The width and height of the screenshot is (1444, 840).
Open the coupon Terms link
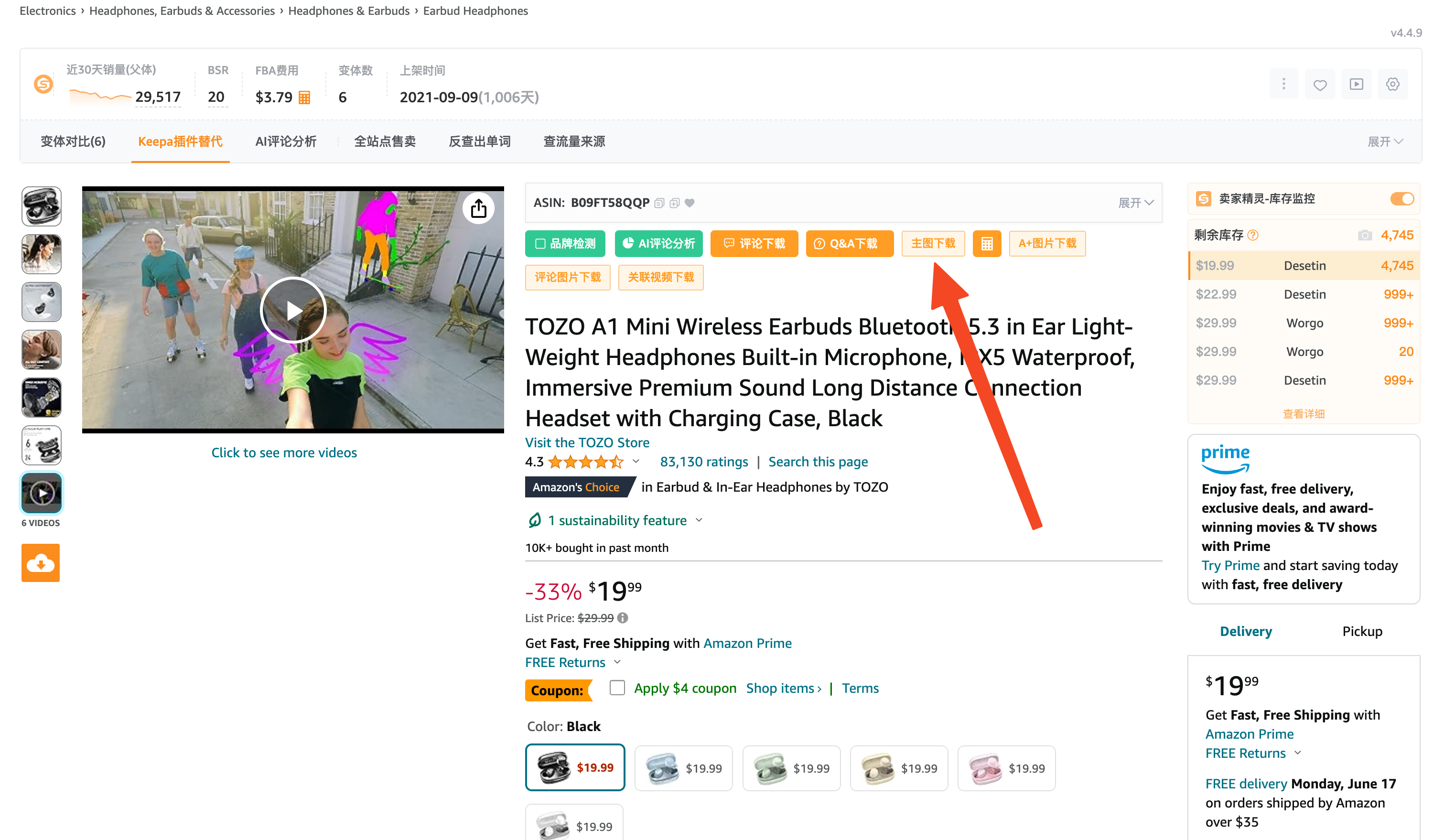(x=860, y=688)
